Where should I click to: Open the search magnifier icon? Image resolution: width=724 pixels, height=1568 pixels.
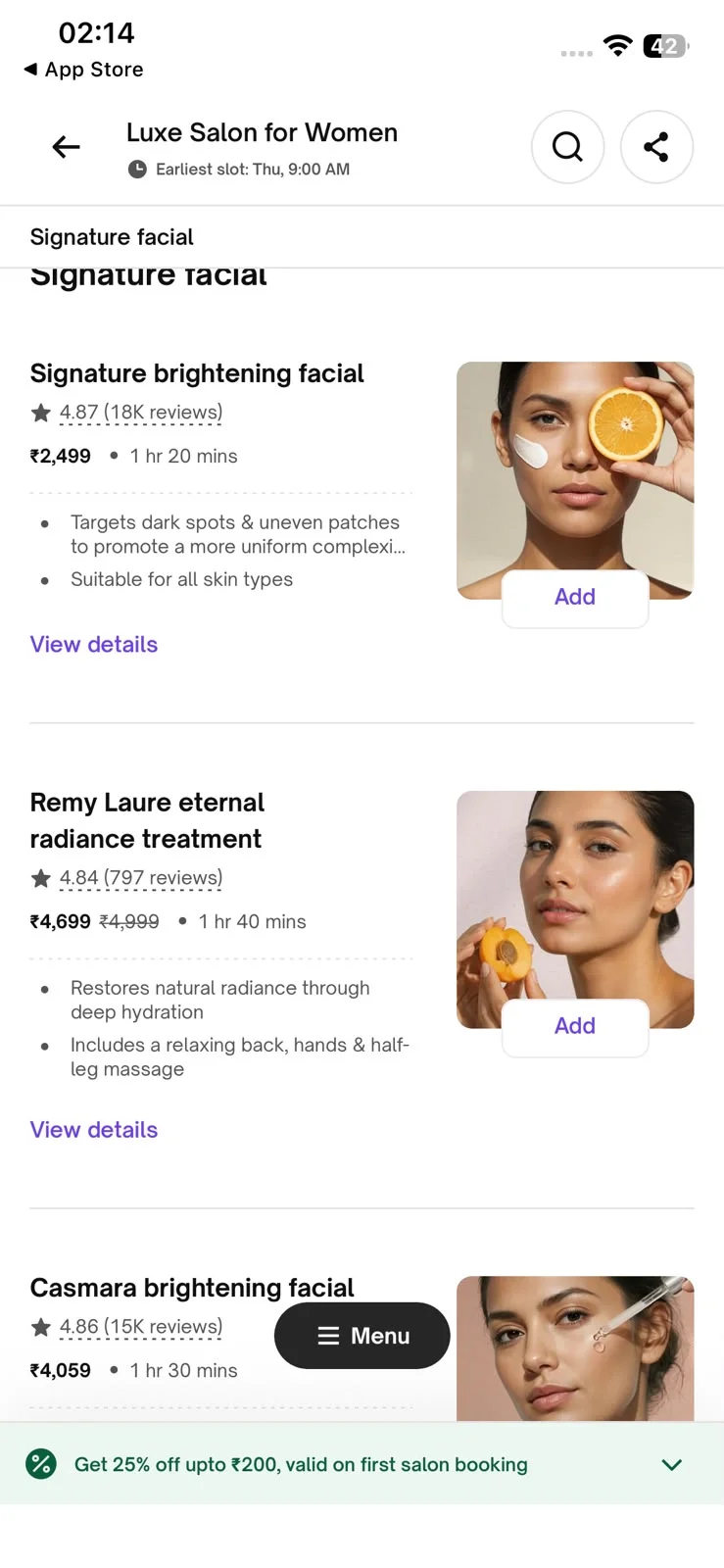567,147
